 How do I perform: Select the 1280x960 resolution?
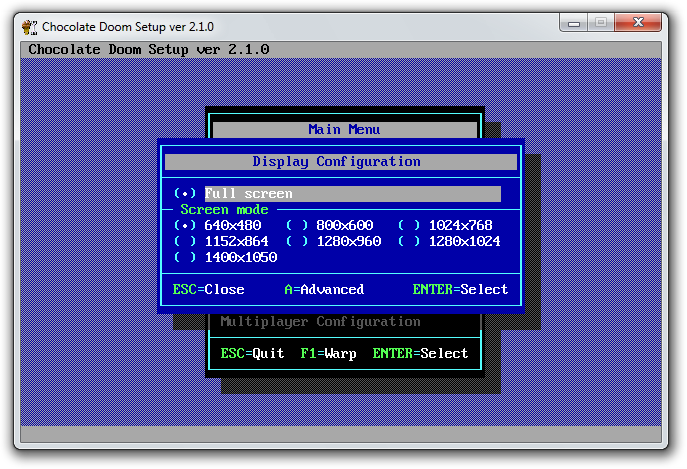click(x=333, y=241)
